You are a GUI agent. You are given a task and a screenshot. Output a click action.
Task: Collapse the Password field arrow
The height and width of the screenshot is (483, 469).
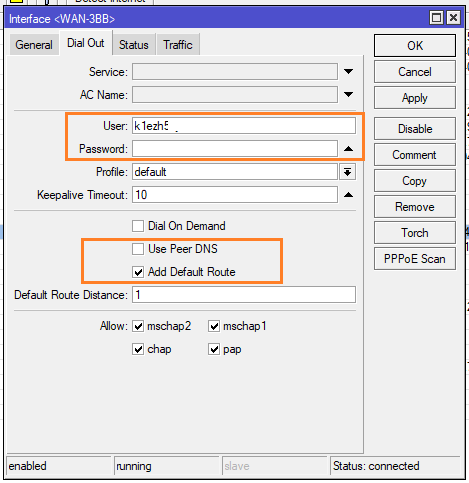tap(348, 149)
